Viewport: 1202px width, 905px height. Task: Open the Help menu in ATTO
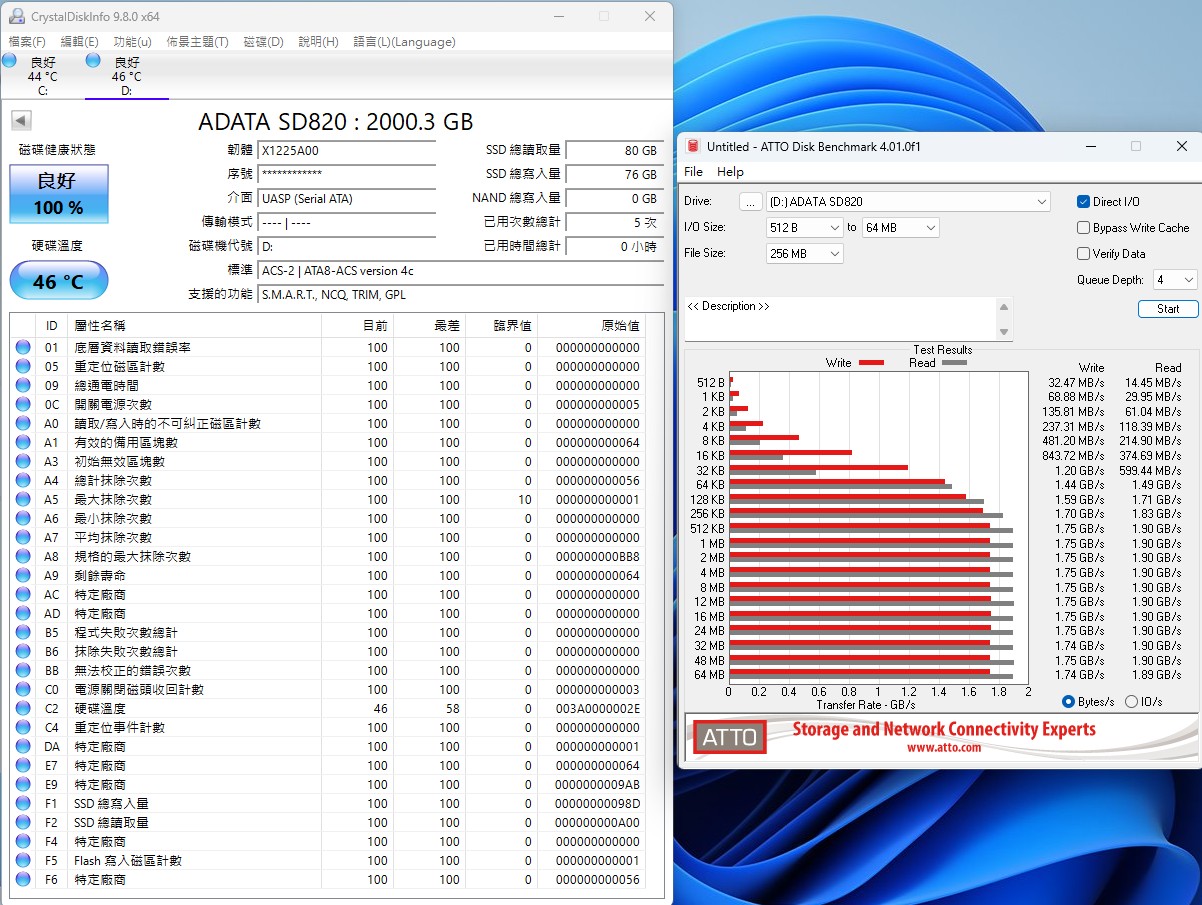[x=730, y=172]
